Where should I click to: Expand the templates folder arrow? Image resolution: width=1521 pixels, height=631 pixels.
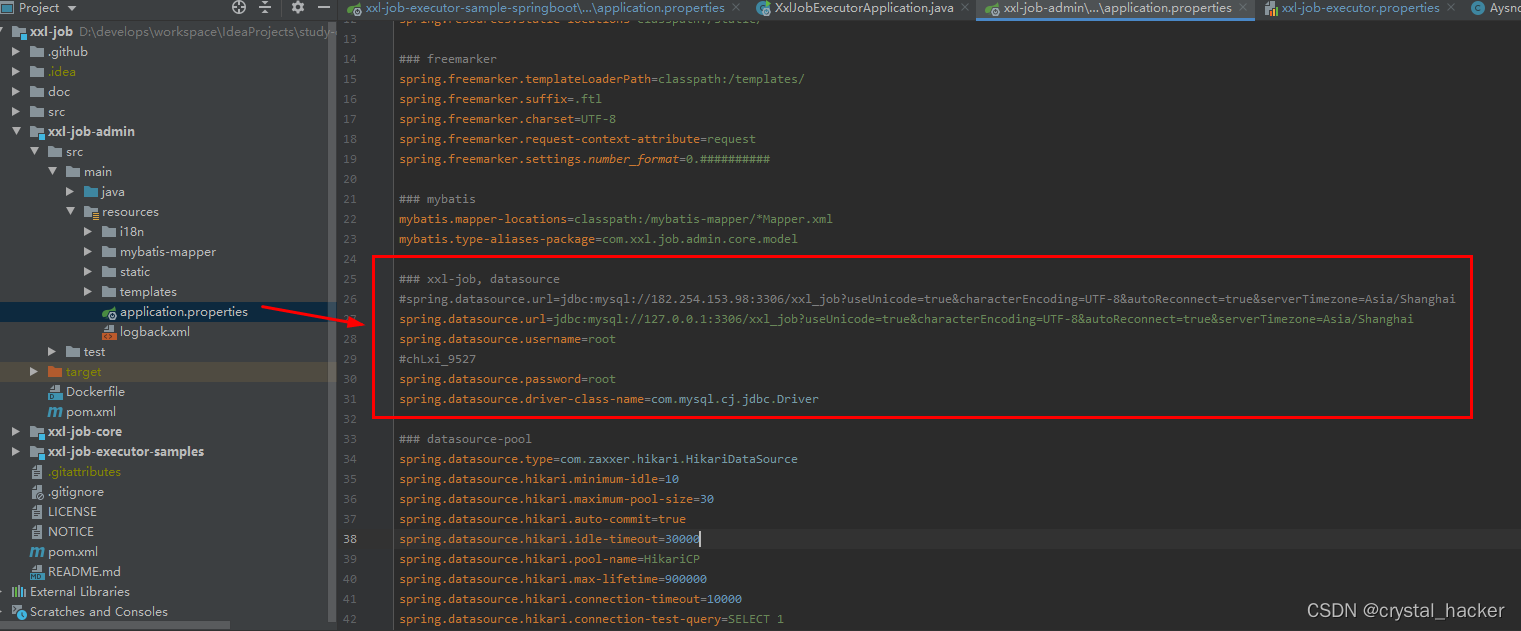(88, 291)
